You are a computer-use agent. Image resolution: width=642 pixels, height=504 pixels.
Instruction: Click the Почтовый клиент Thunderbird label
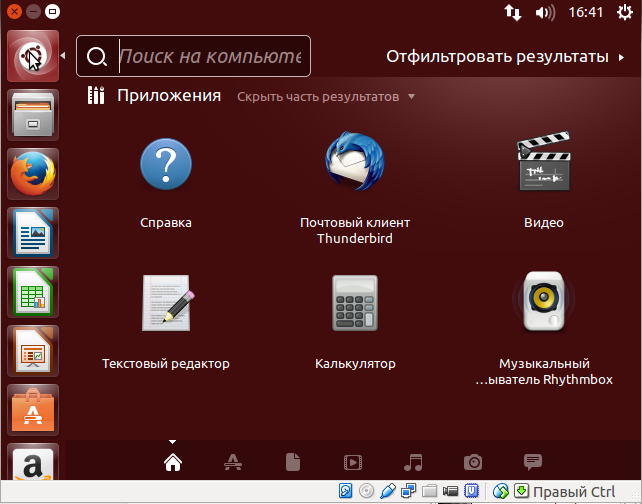[355, 231]
